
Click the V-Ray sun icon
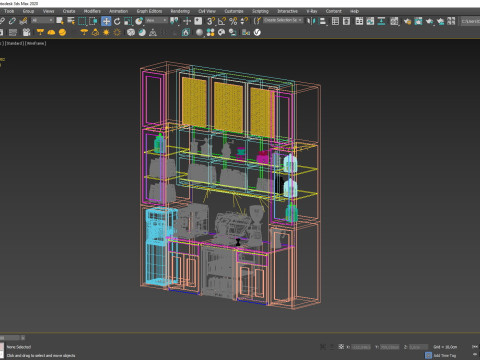[106, 32]
